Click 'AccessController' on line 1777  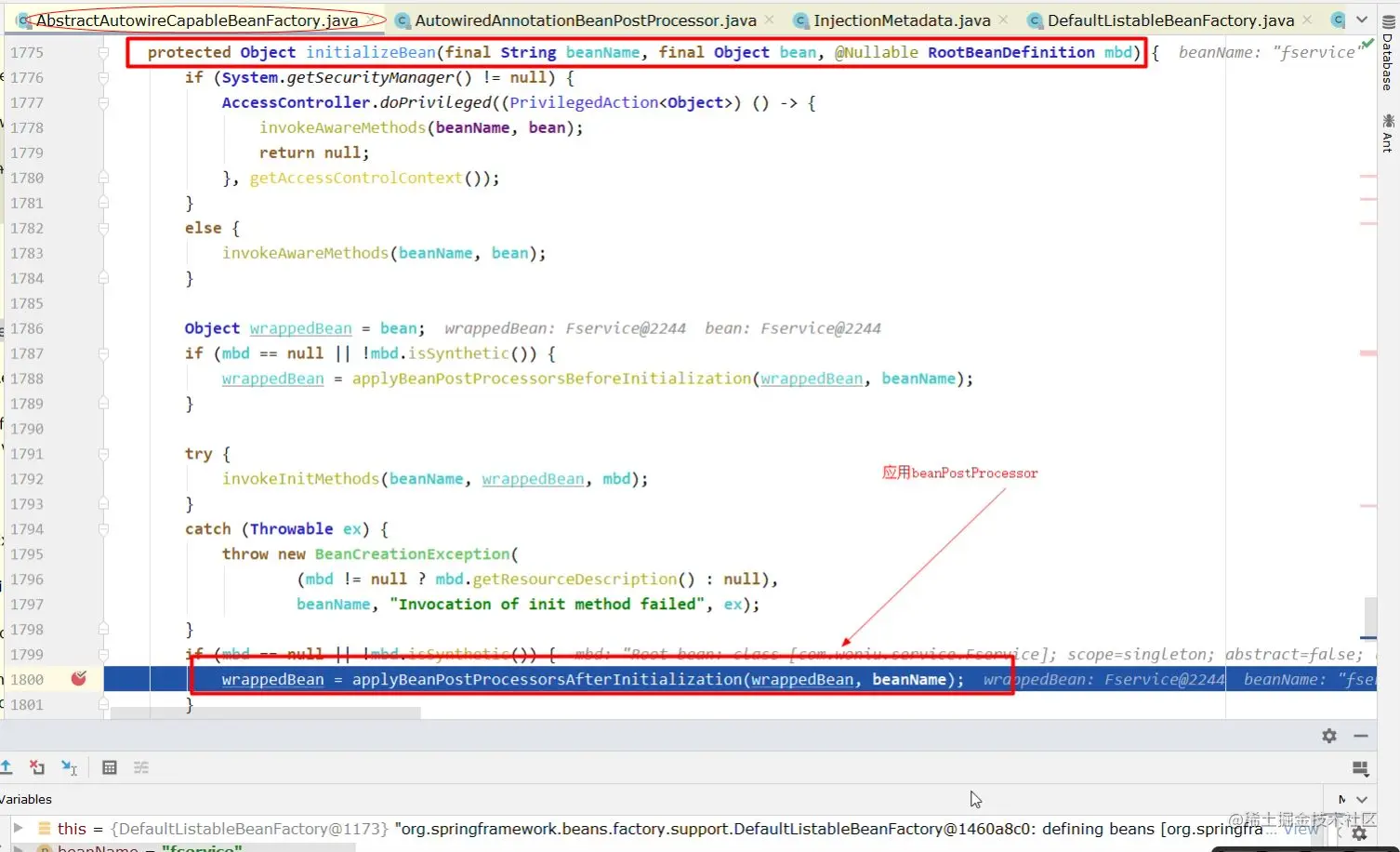(296, 103)
